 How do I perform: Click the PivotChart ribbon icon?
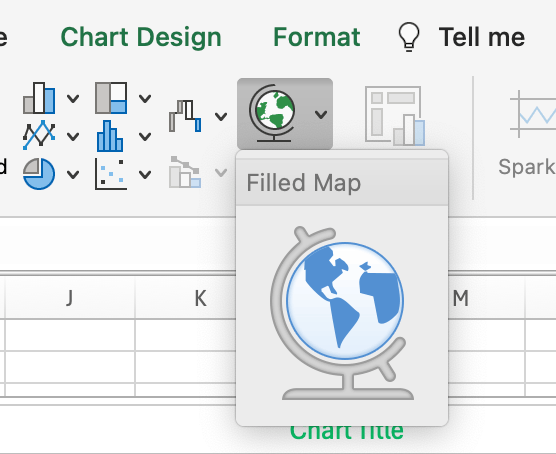click(x=395, y=116)
